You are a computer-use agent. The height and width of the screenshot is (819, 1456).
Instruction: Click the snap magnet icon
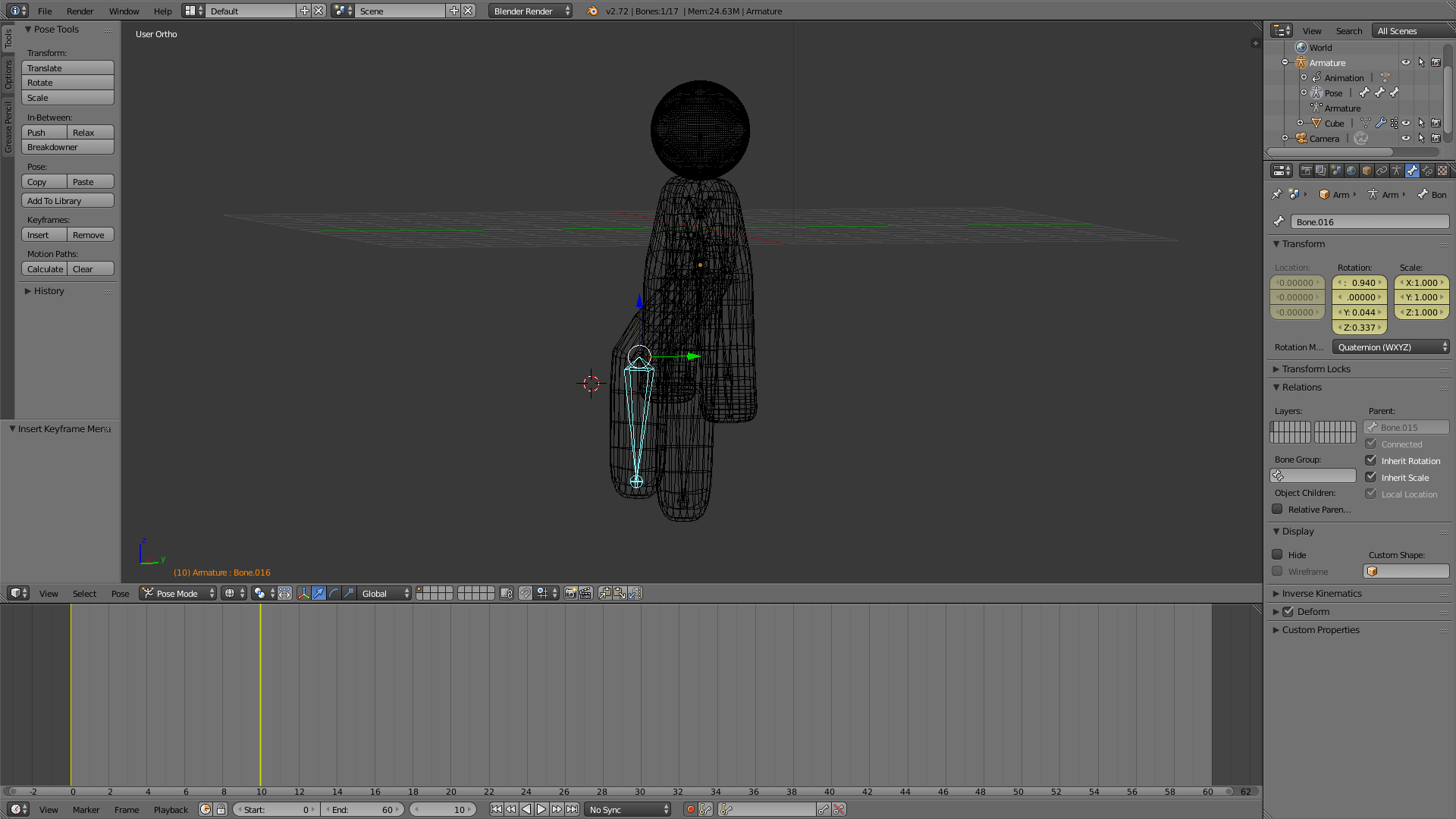525,594
